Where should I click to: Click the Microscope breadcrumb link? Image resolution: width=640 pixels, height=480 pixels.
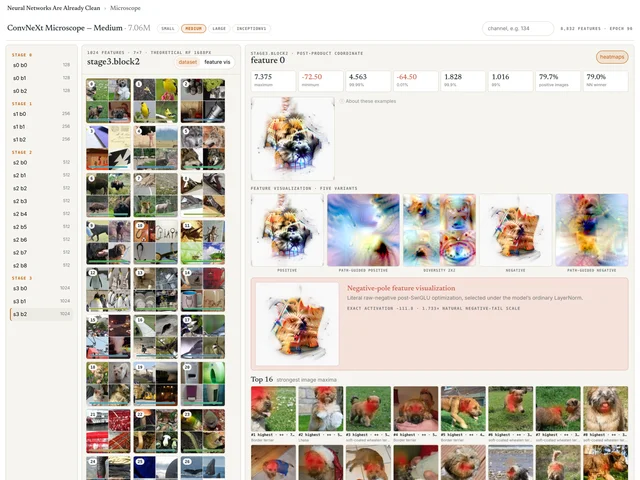pyautogui.click(x=125, y=8)
